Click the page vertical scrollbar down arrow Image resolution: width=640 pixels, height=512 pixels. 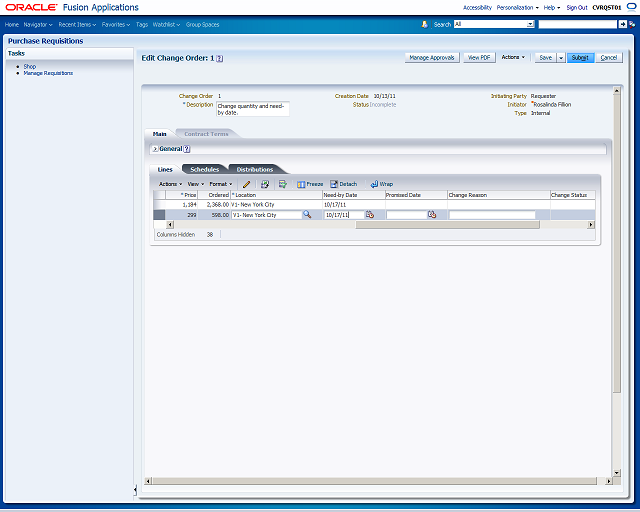(x=617, y=473)
